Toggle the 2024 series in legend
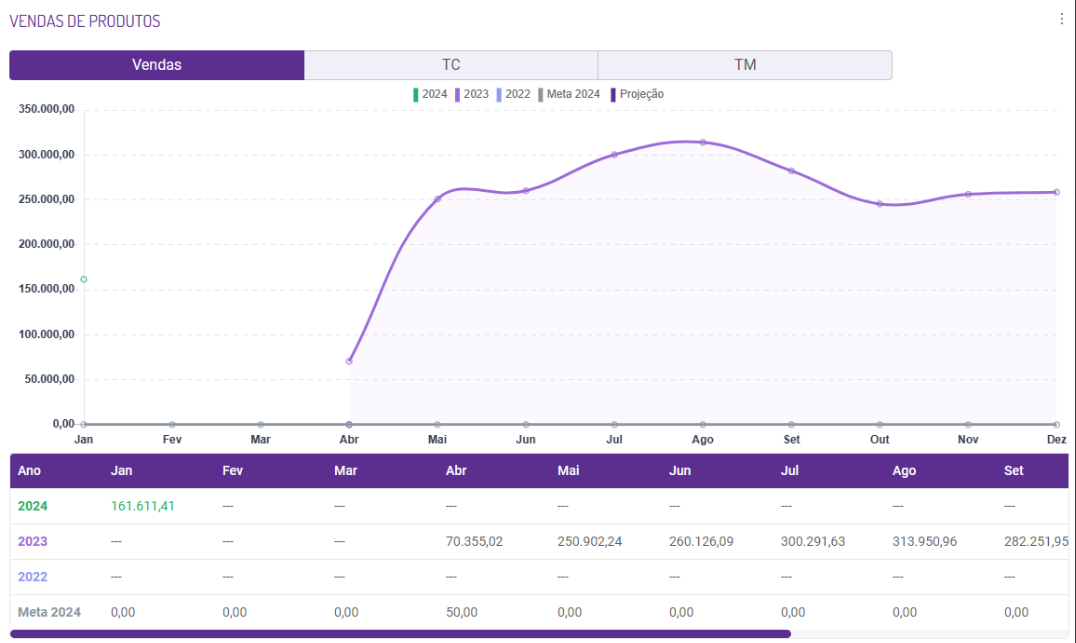Screen dimensions: 1076x643 pos(430,94)
